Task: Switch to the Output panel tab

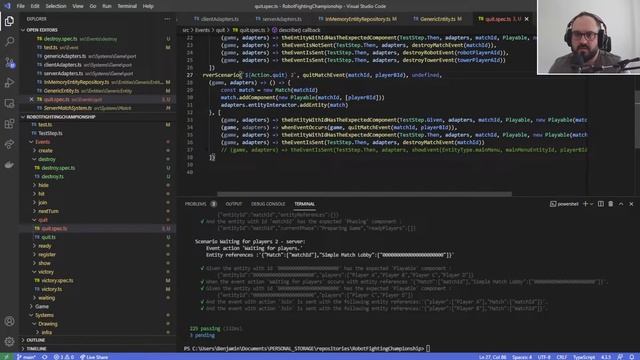Action: 234,204
